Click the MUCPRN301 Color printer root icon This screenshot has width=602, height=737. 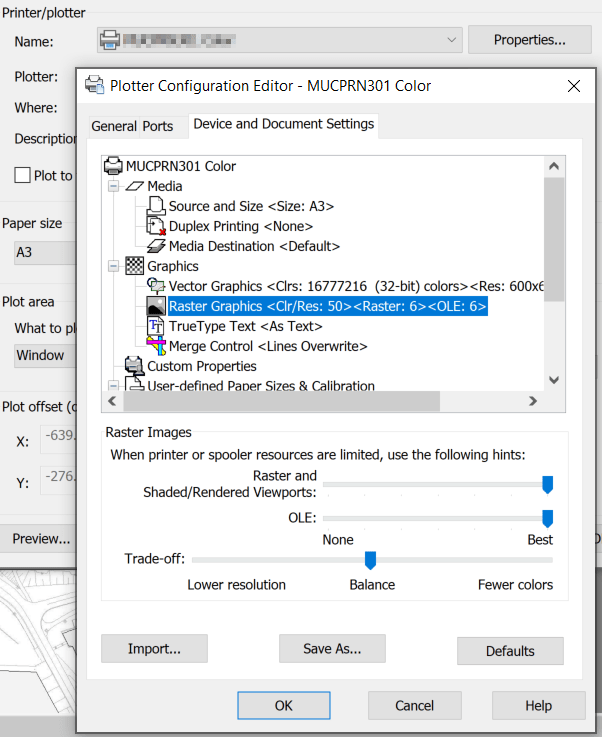coord(113,166)
